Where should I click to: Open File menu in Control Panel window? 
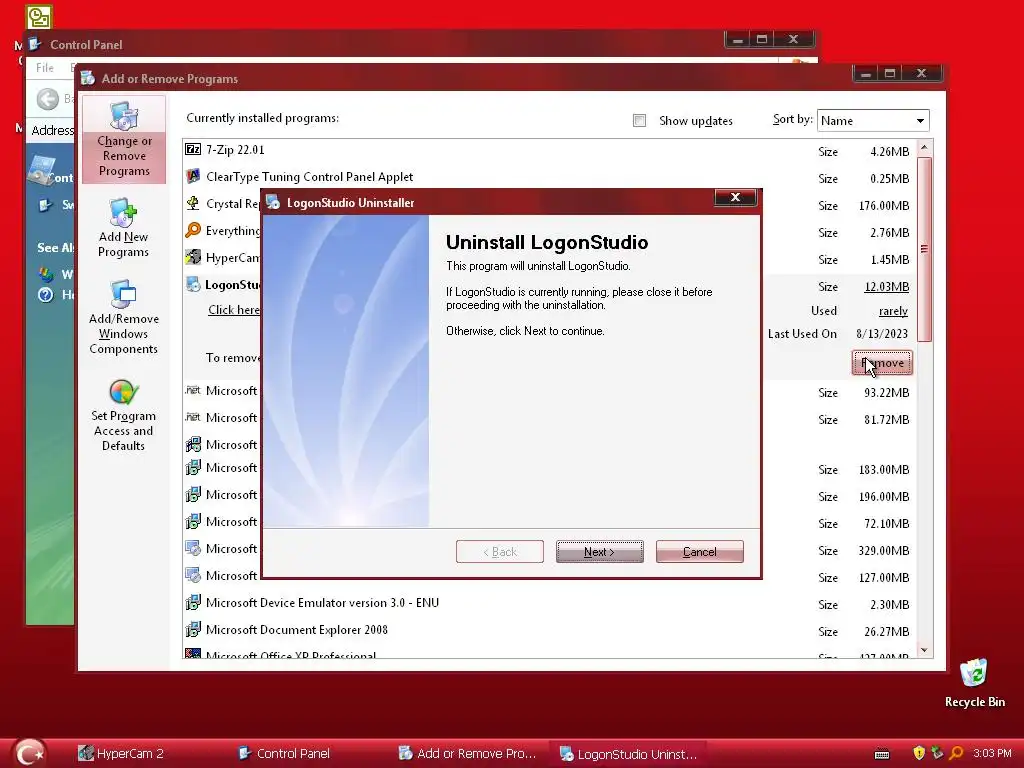(x=44, y=68)
